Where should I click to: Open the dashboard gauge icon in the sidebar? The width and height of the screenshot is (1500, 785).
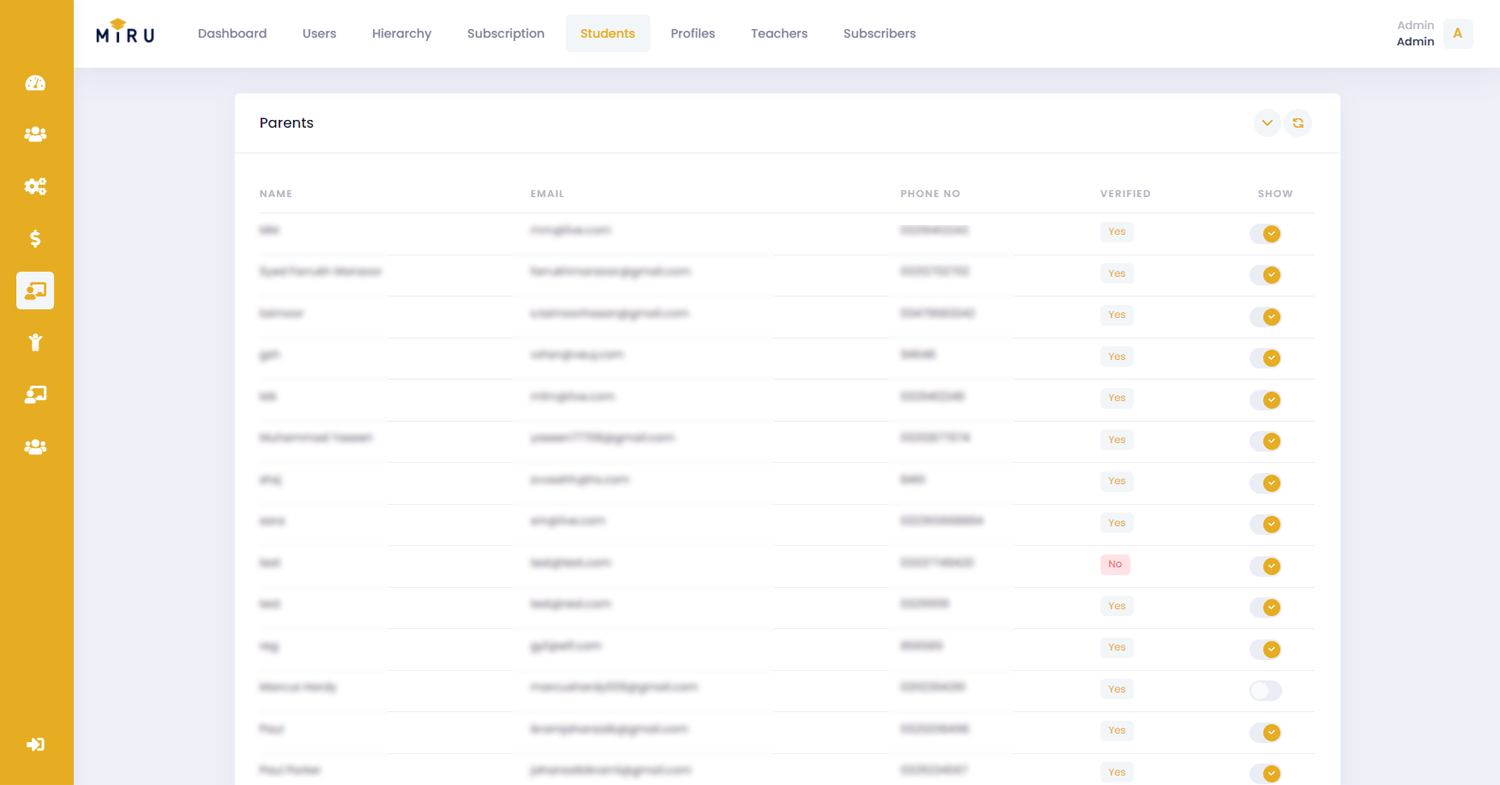tap(35, 83)
